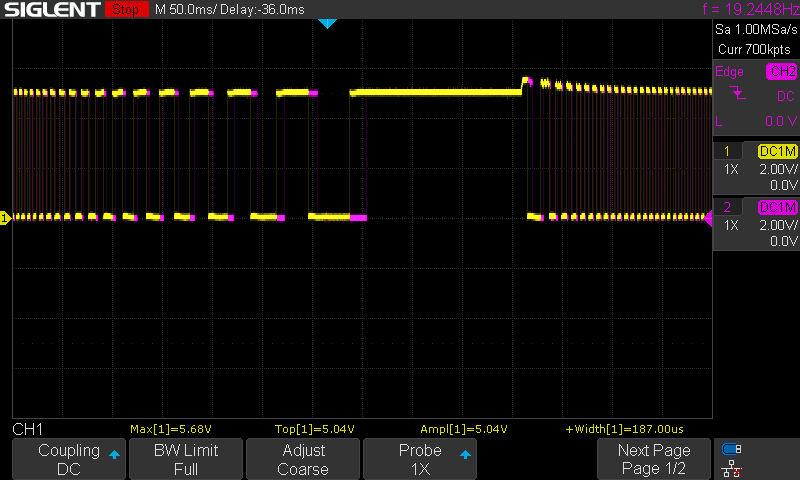The image size is (800, 480).
Task: Click the Edge trigger type label
Action: (729, 71)
